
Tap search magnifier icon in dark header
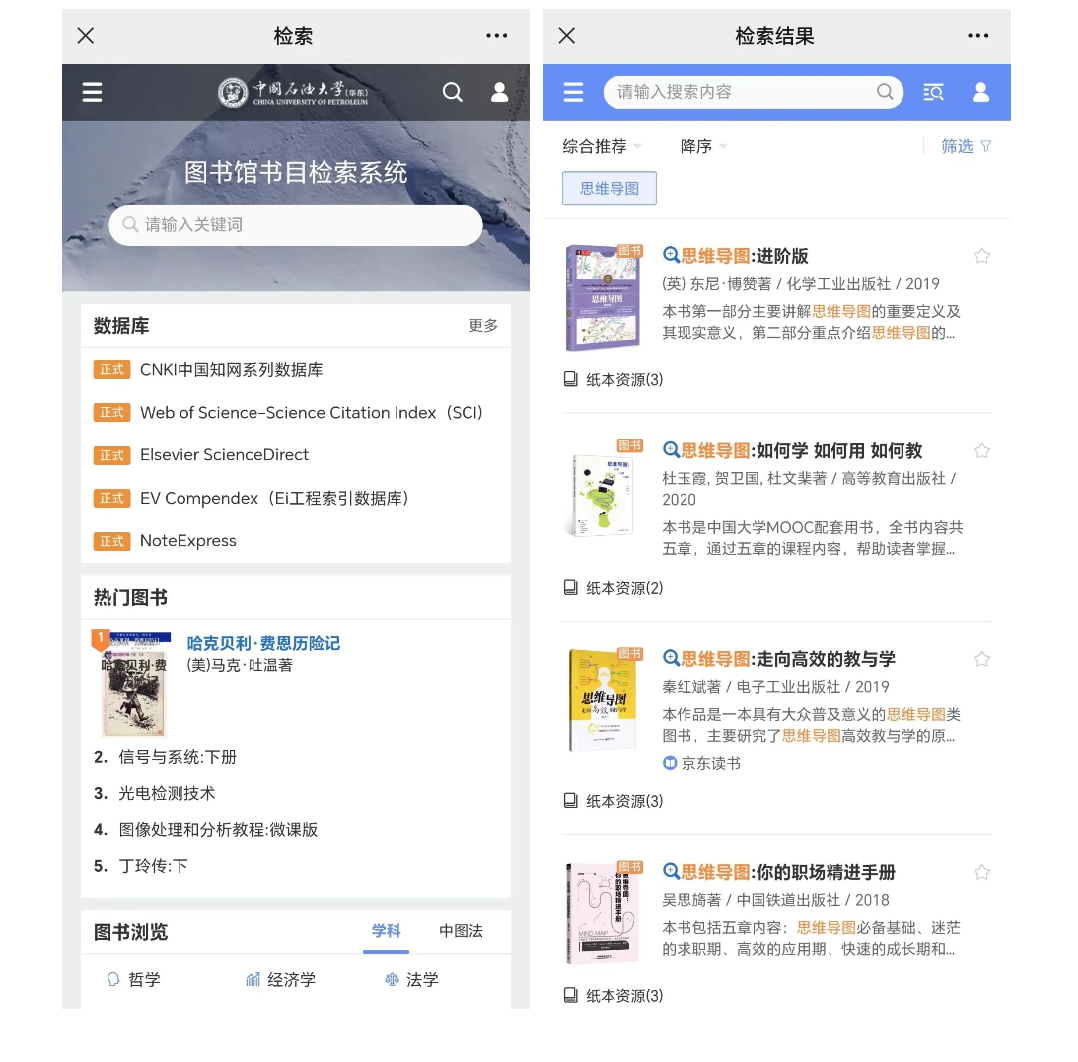(452, 92)
